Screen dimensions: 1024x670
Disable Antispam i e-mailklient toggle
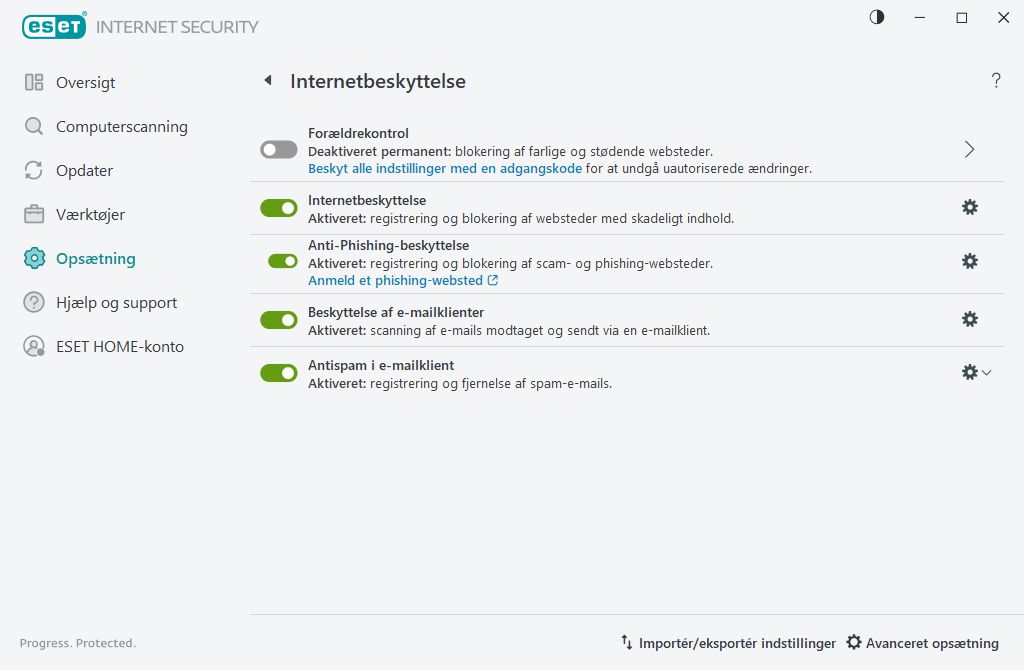coord(279,373)
